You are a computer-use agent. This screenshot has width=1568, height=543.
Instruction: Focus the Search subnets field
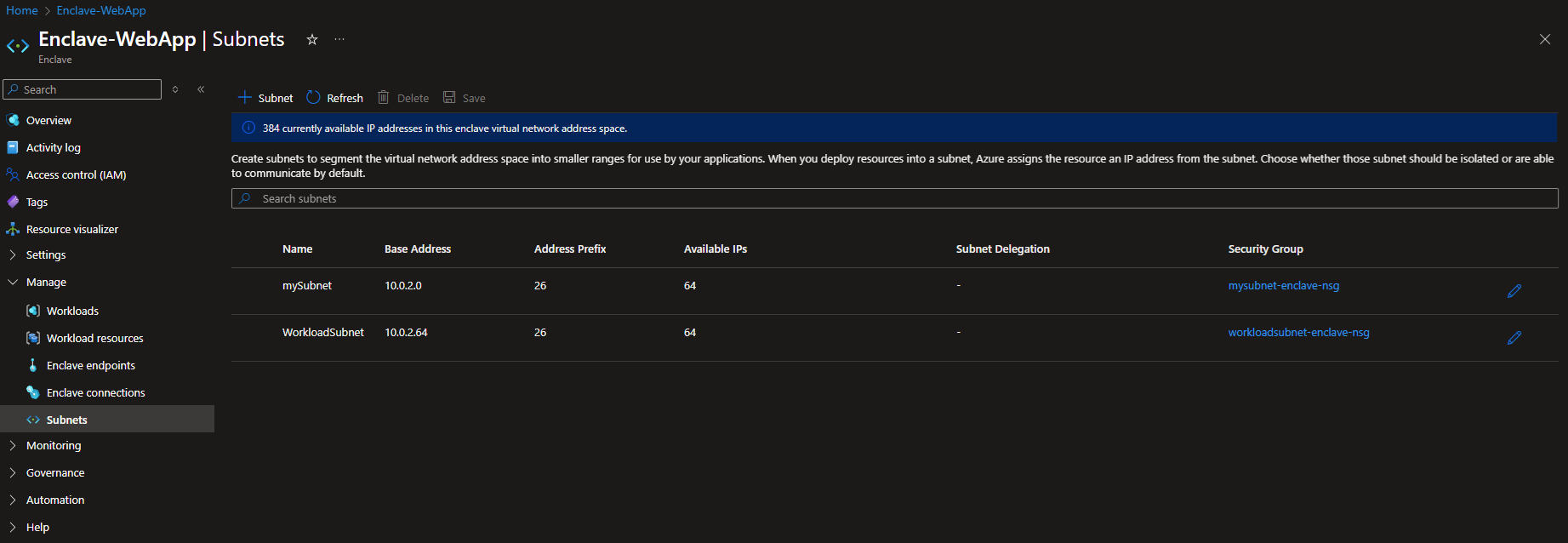click(x=895, y=198)
